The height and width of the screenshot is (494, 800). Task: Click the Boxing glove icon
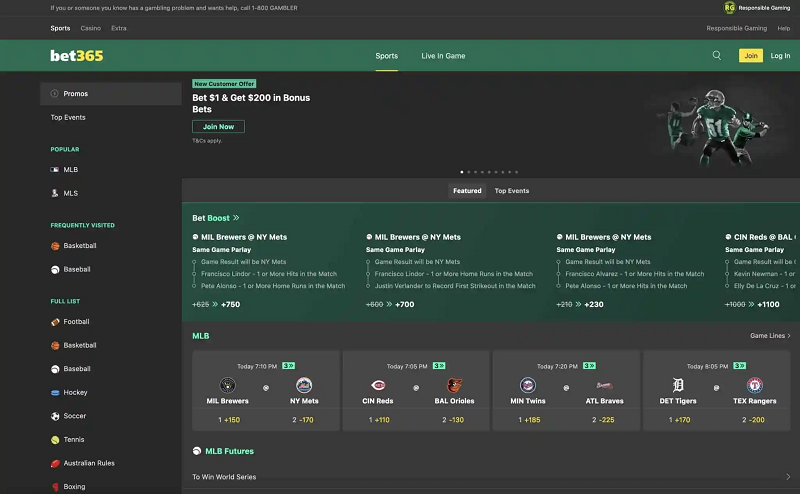click(55, 487)
